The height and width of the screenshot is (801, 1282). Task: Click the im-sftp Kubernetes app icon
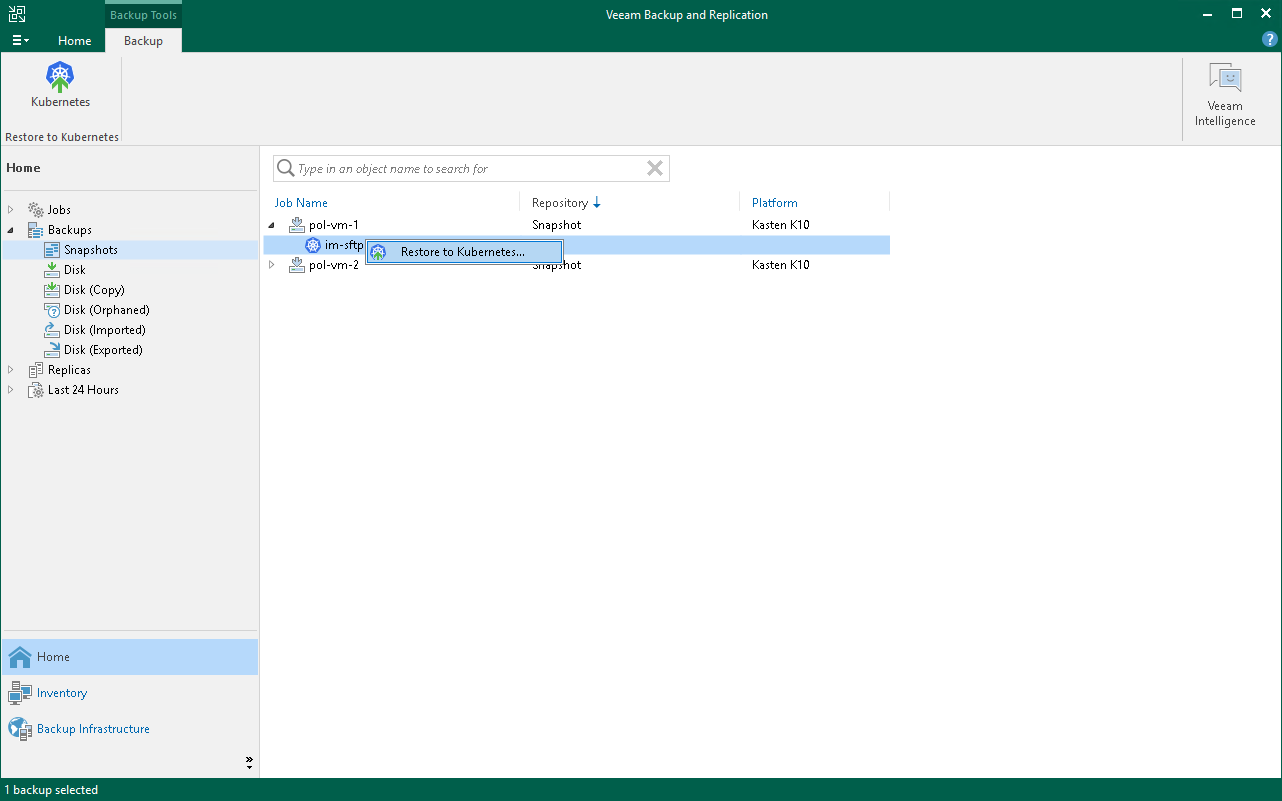[313, 245]
